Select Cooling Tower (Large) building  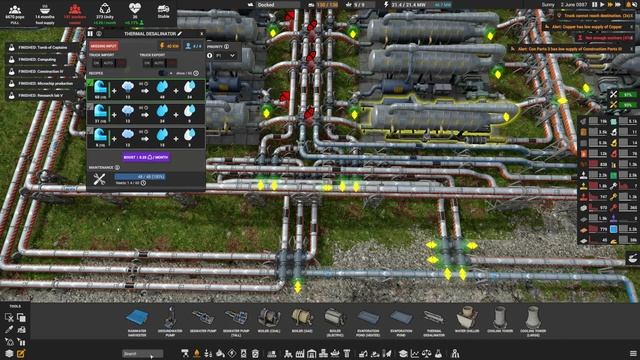coord(533,321)
